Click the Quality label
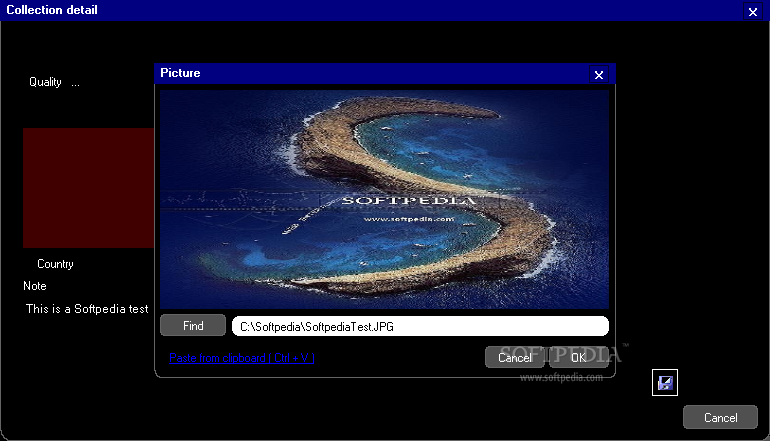The height and width of the screenshot is (441, 770). [x=45, y=82]
